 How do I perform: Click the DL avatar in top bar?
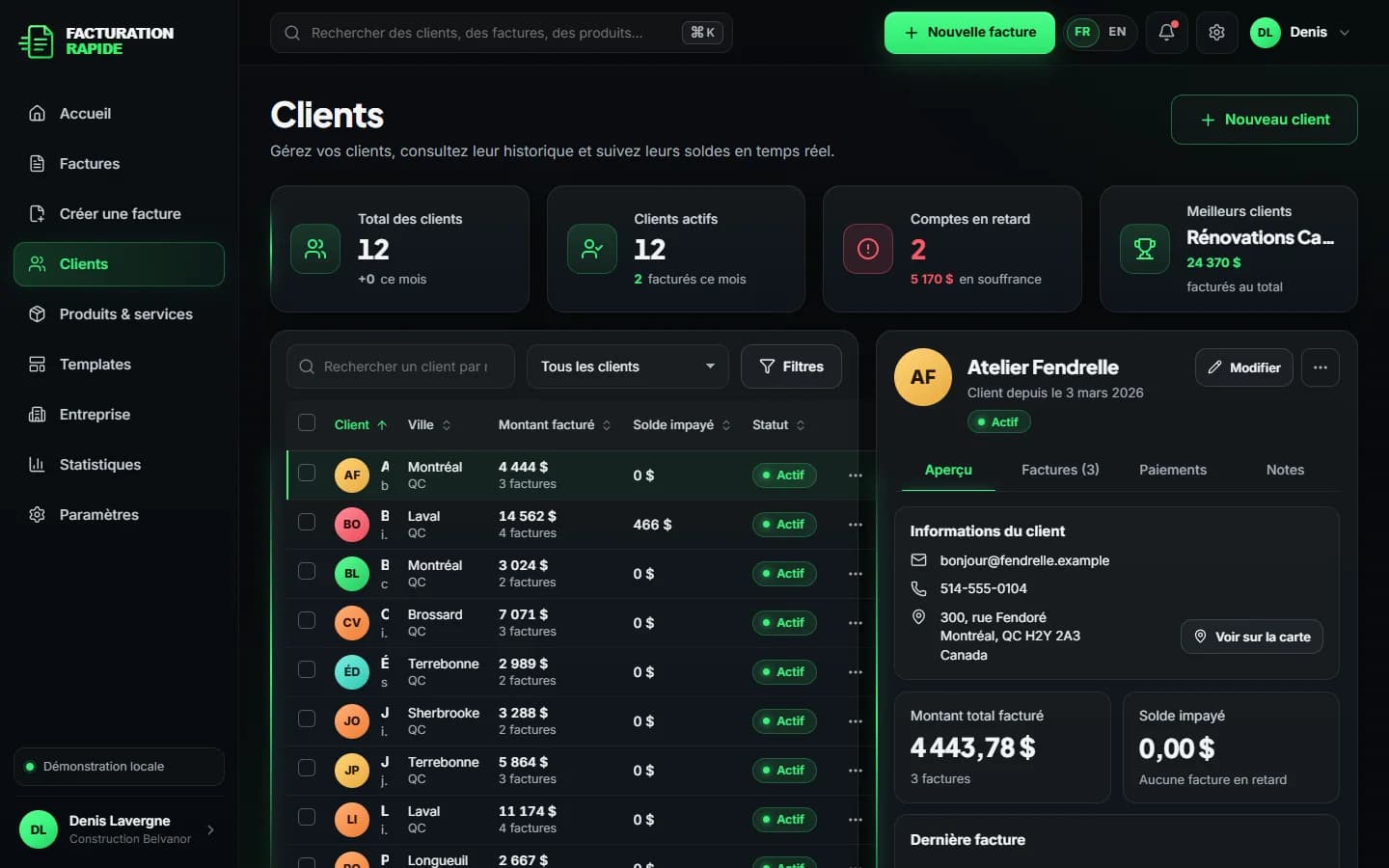[1265, 32]
